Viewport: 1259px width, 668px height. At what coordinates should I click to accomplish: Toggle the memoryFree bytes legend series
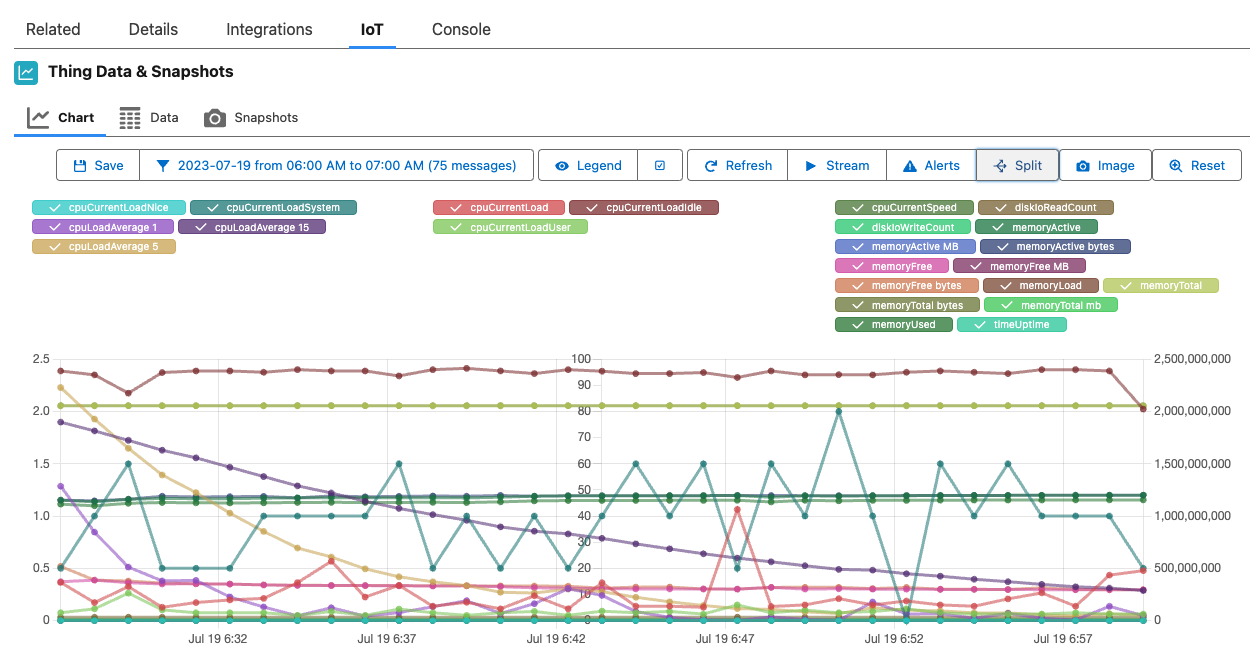[906, 285]
